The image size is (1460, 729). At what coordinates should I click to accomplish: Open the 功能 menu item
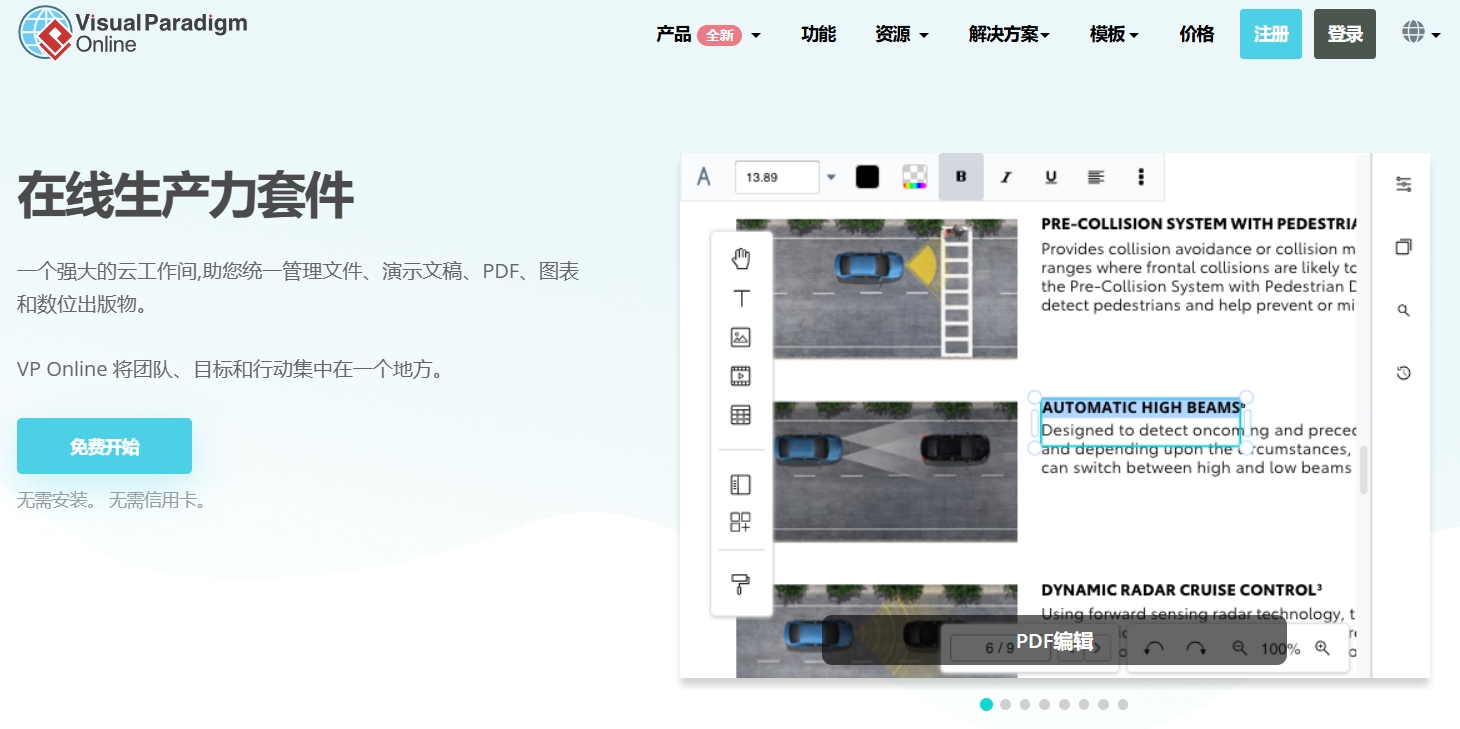coord(818,34)
